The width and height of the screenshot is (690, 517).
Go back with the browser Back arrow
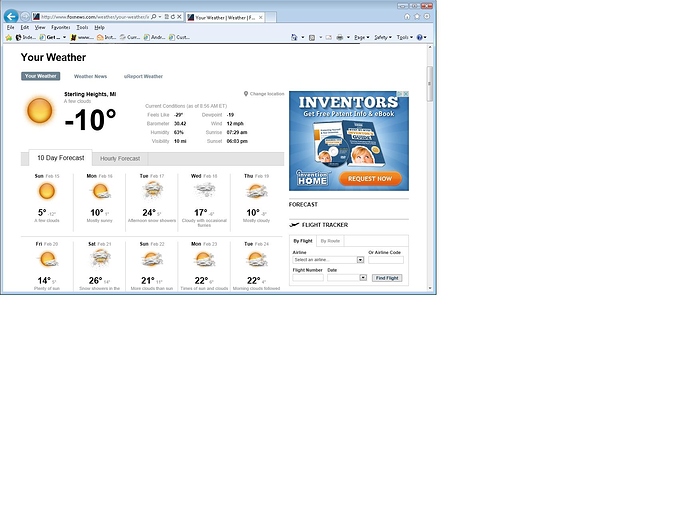(x=11, y=16)
